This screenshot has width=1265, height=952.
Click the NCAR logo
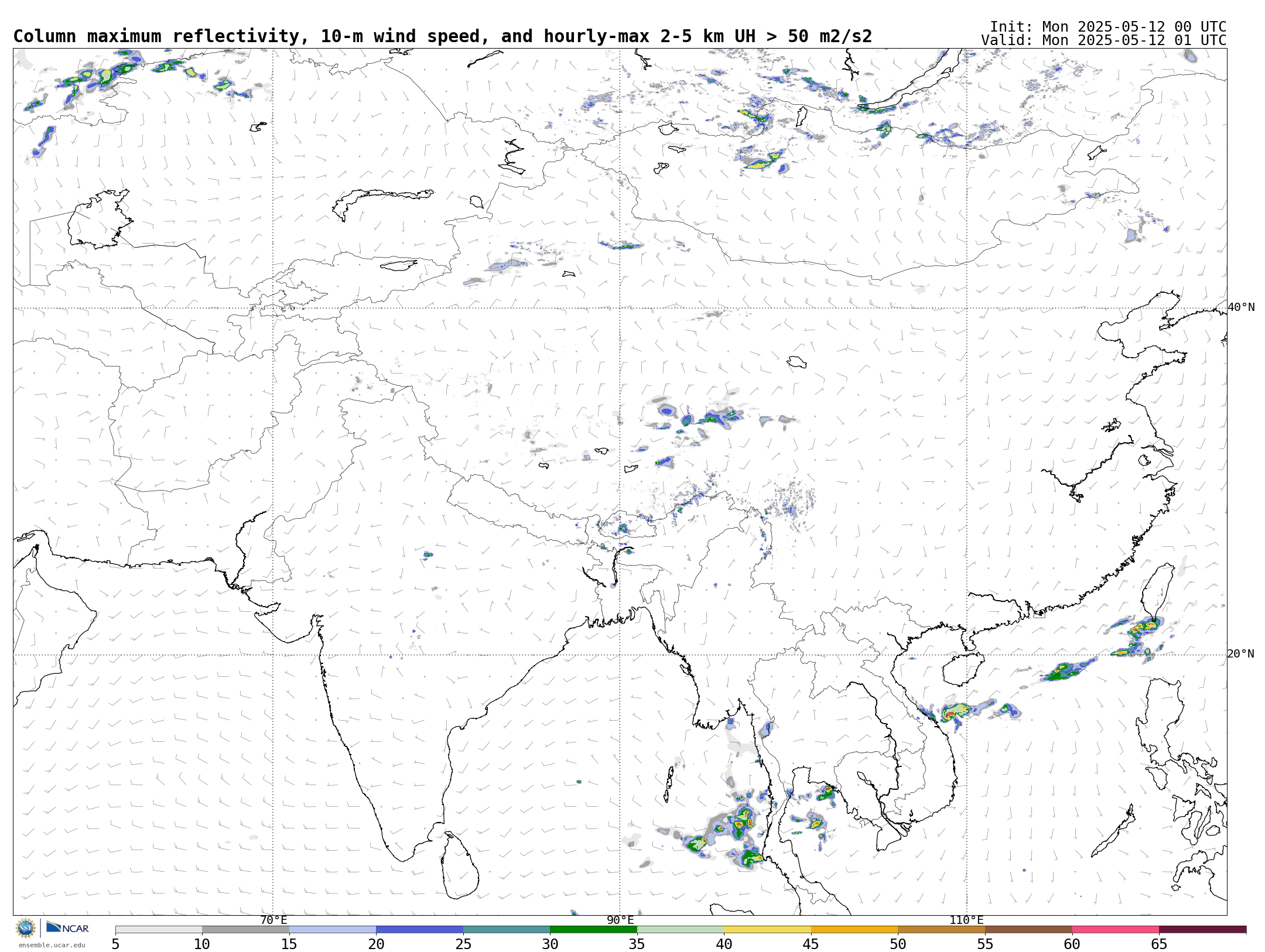click(67, 928)
